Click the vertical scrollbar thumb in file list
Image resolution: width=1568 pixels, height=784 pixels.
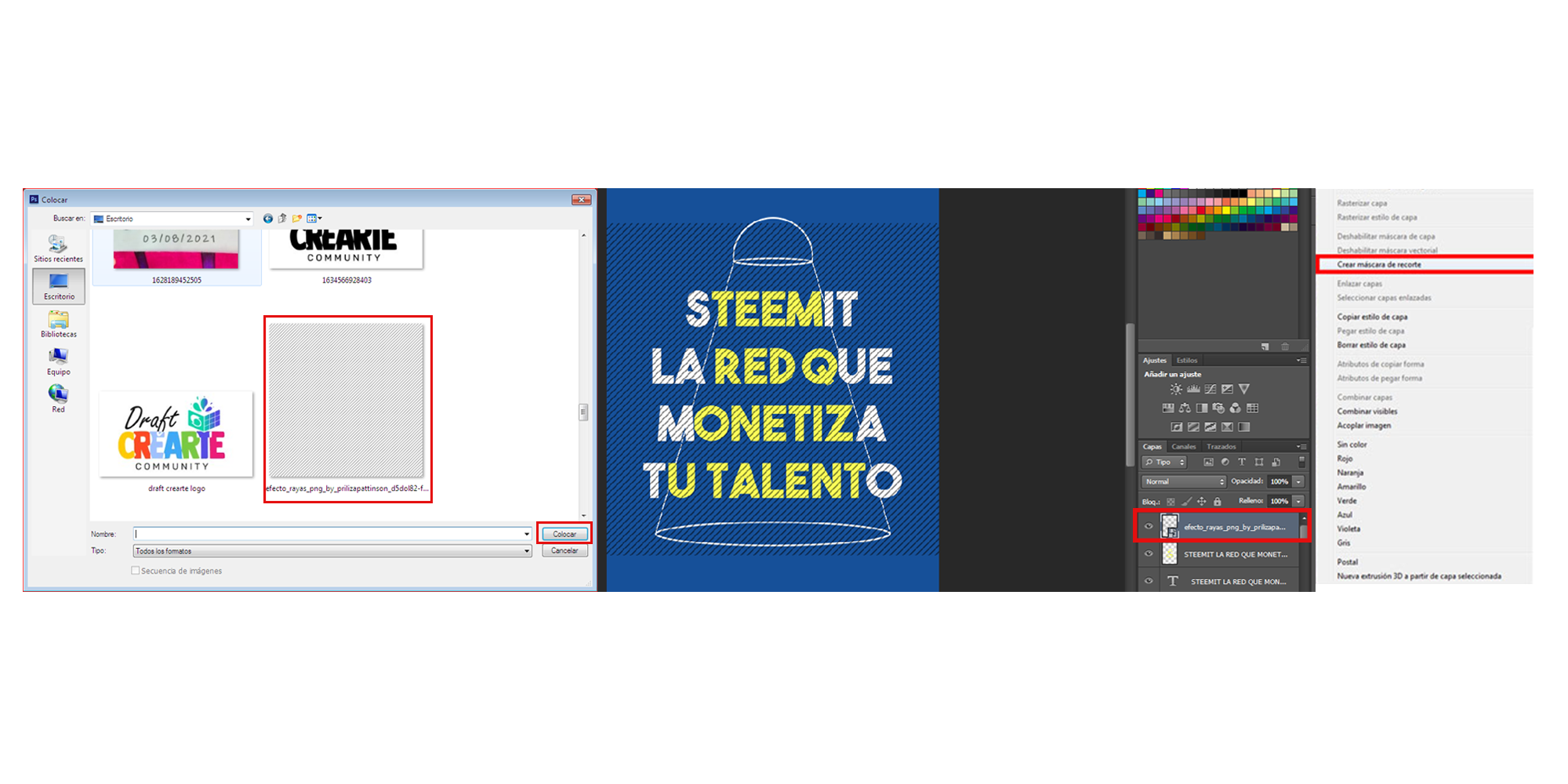(x=583, y=412)
